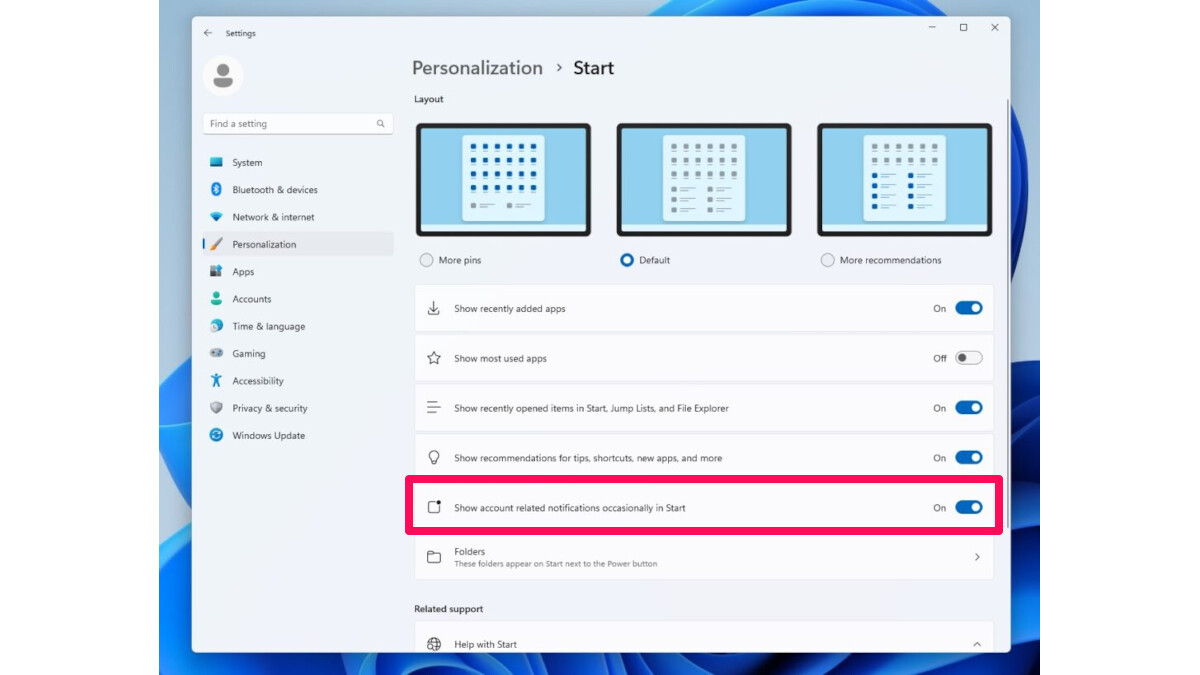This screenshot has width=1200, height=675.
Task: Open Accessibility via its sidebar icon
Action: click(x=216, y=380)
